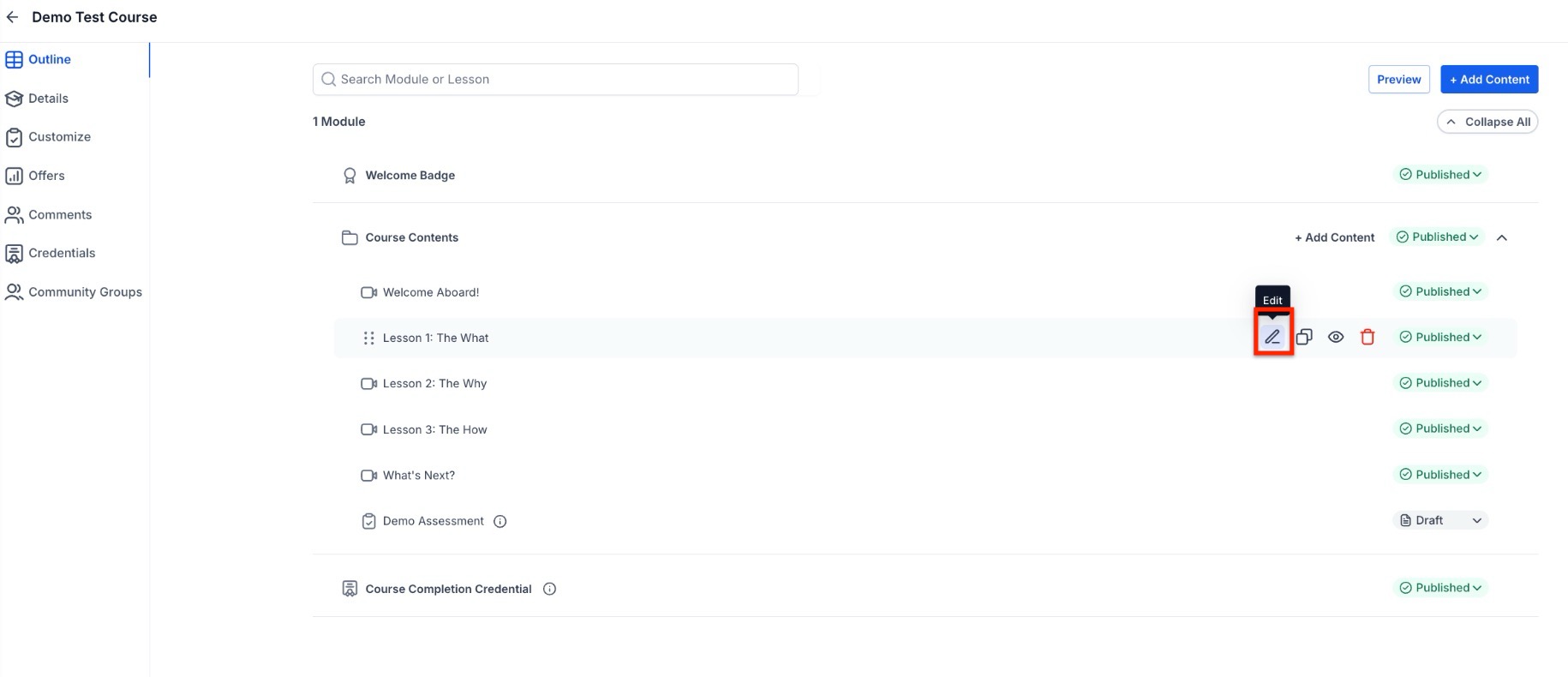The width and height of the screenshot is (1568, 677).
Task: Click info icon beside Course Completion Credential
Action: [550, 589]
